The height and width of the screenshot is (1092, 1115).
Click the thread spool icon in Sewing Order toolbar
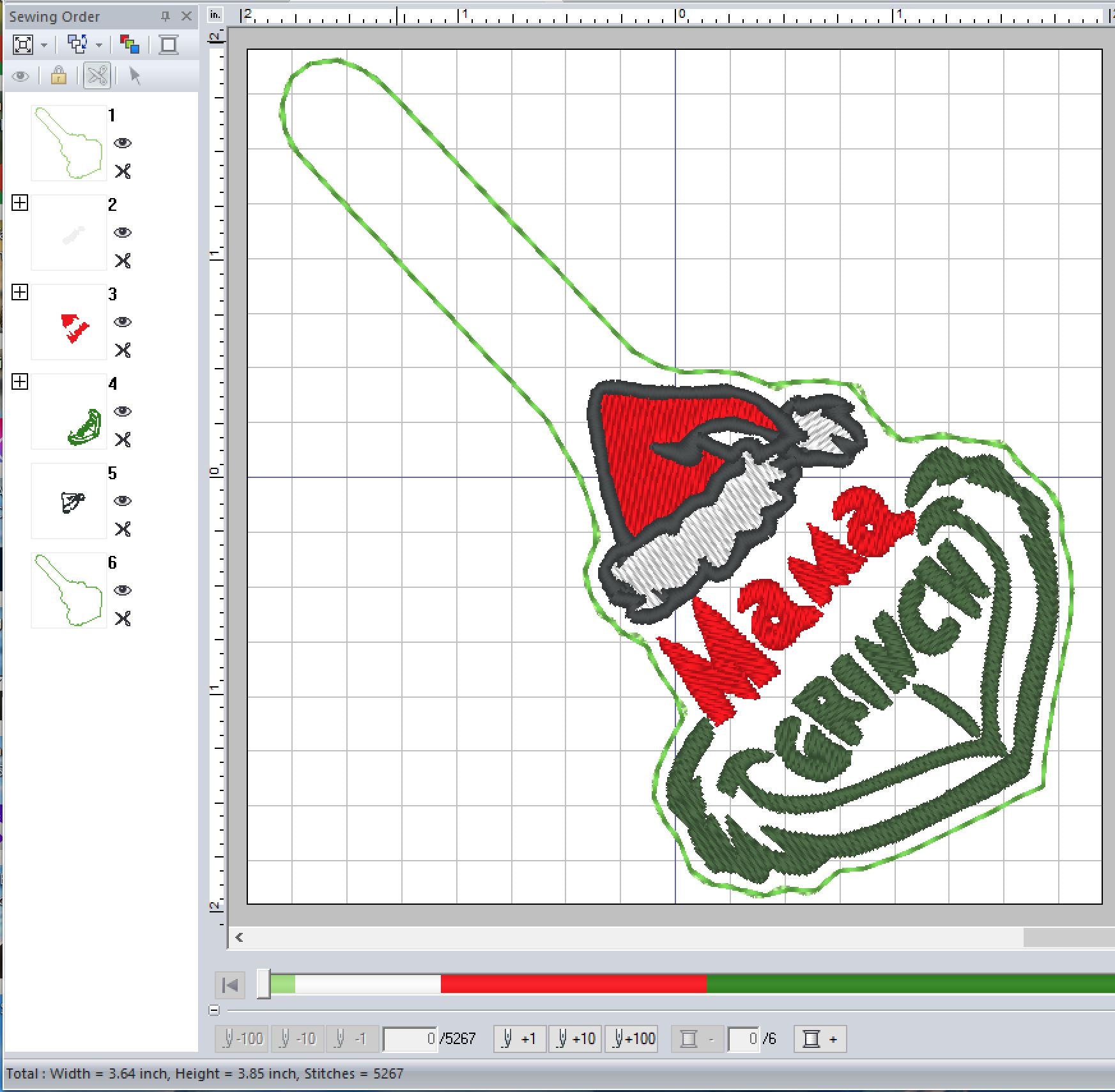169,45
